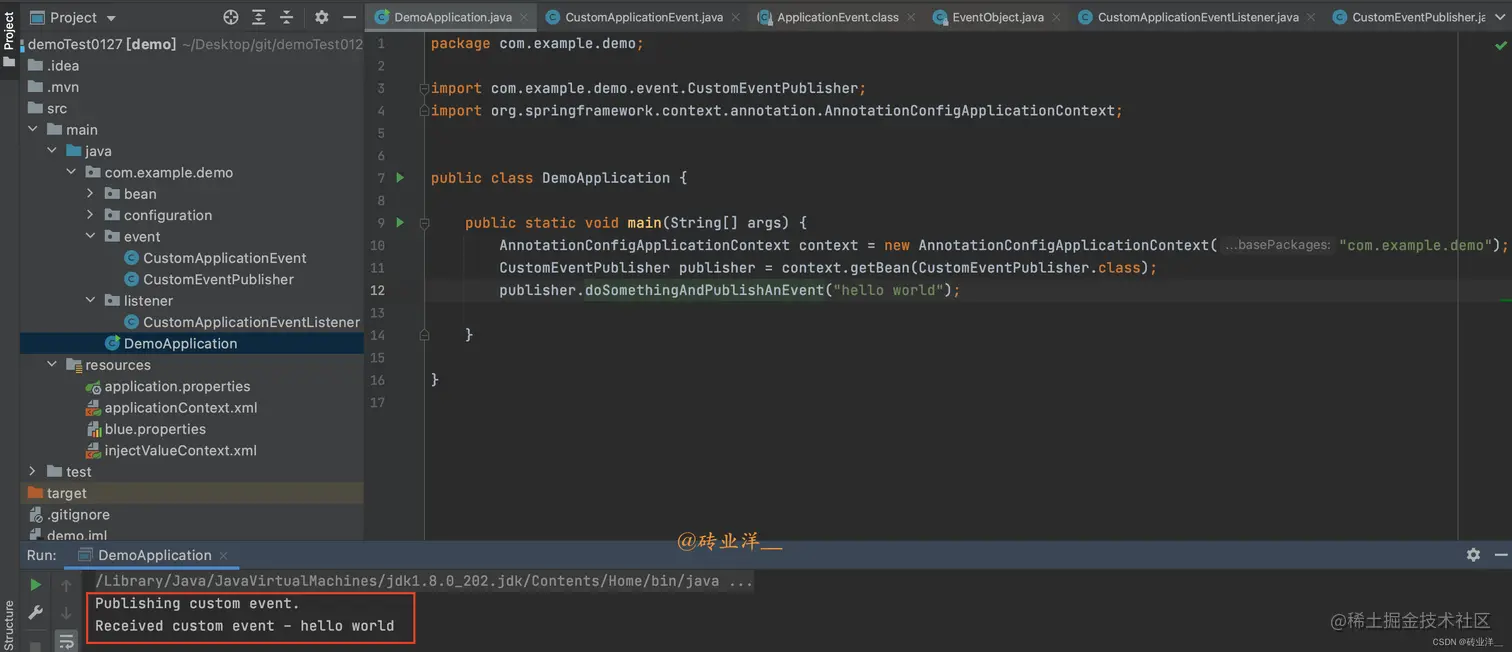Screen dimensions: 1512x652
Task: Open Project panel gear settings
Action: click(x=321, y=17)
